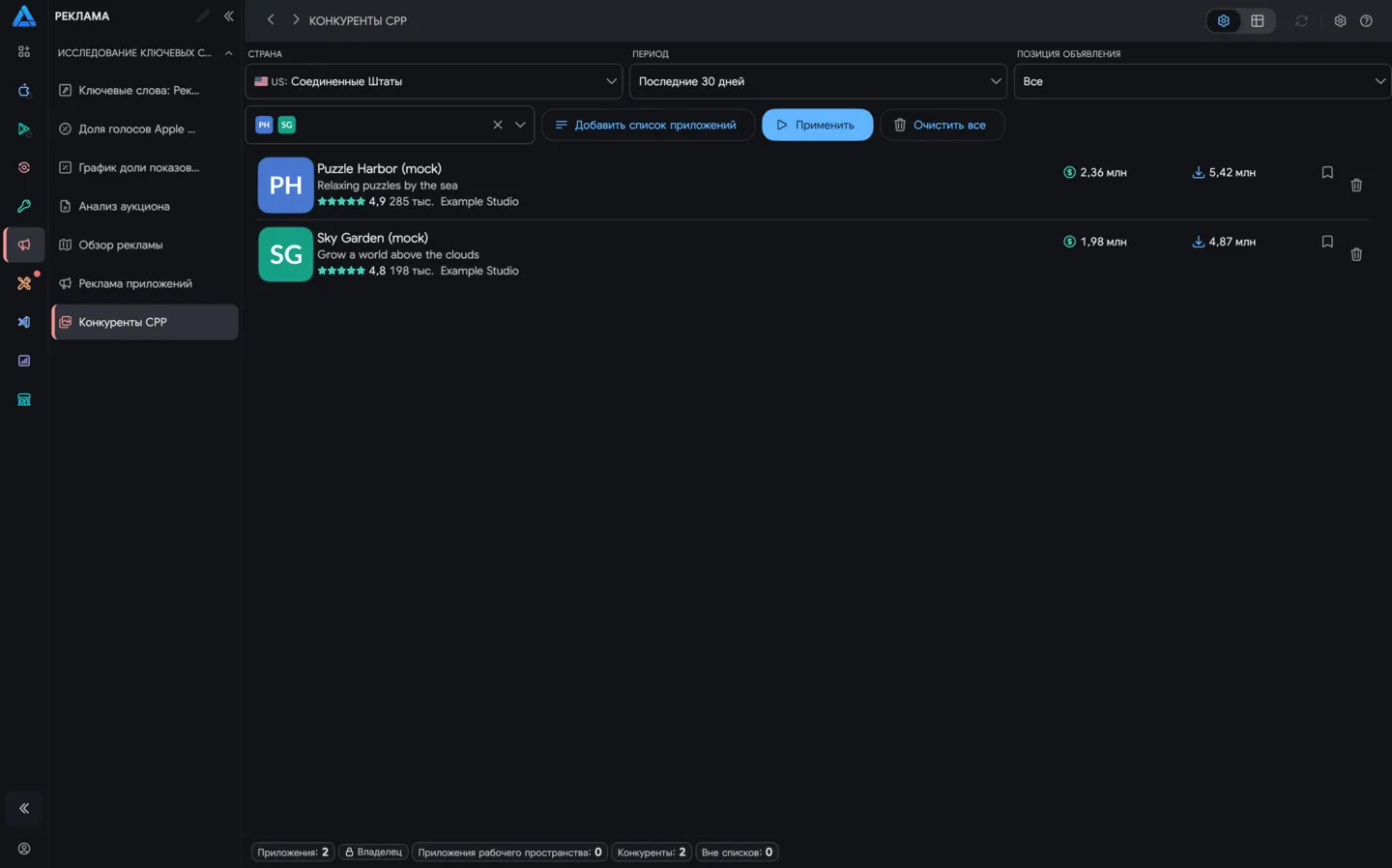Open the Период dropdown showing Последние 30 дней
Viewport: 1392px width, 868px height.
(x=818, y=81)
